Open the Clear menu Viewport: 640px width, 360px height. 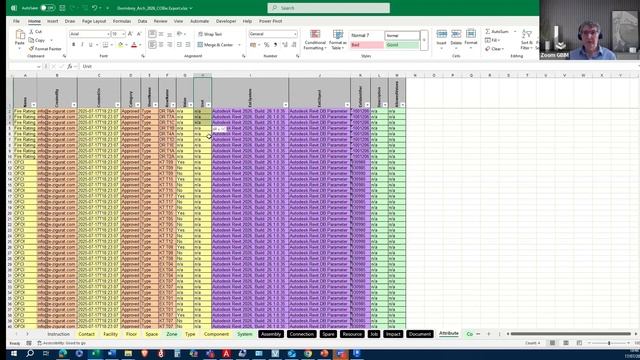494,49
